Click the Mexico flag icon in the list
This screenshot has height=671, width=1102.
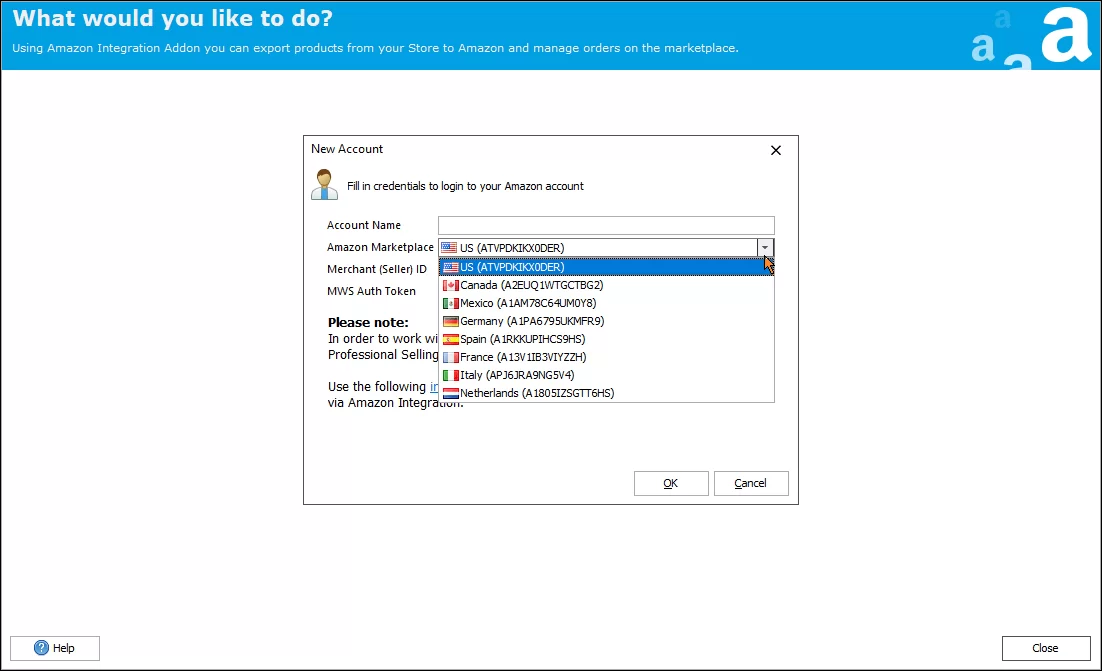click(450, 303)
